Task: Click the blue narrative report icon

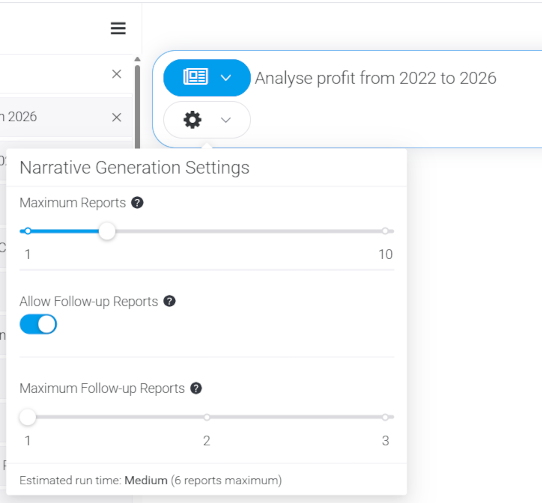Action: pyautogui.click(x=195, y=77)
